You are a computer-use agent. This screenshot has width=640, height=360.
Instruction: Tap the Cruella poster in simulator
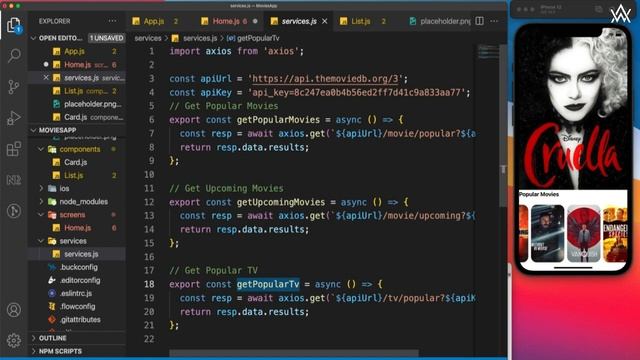click(x=573, y=110)
